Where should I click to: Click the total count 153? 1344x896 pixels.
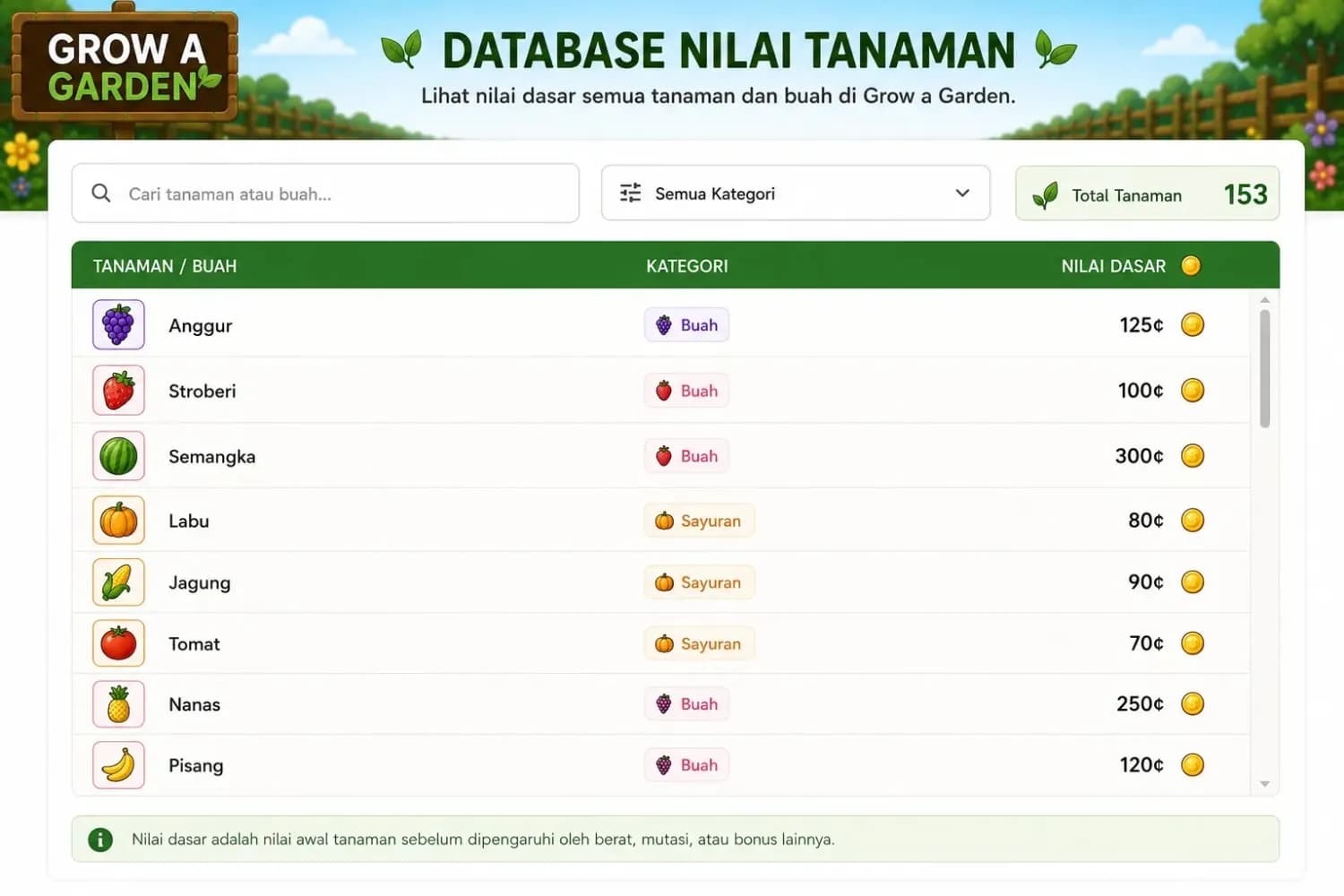click(x=1245, y=194)
